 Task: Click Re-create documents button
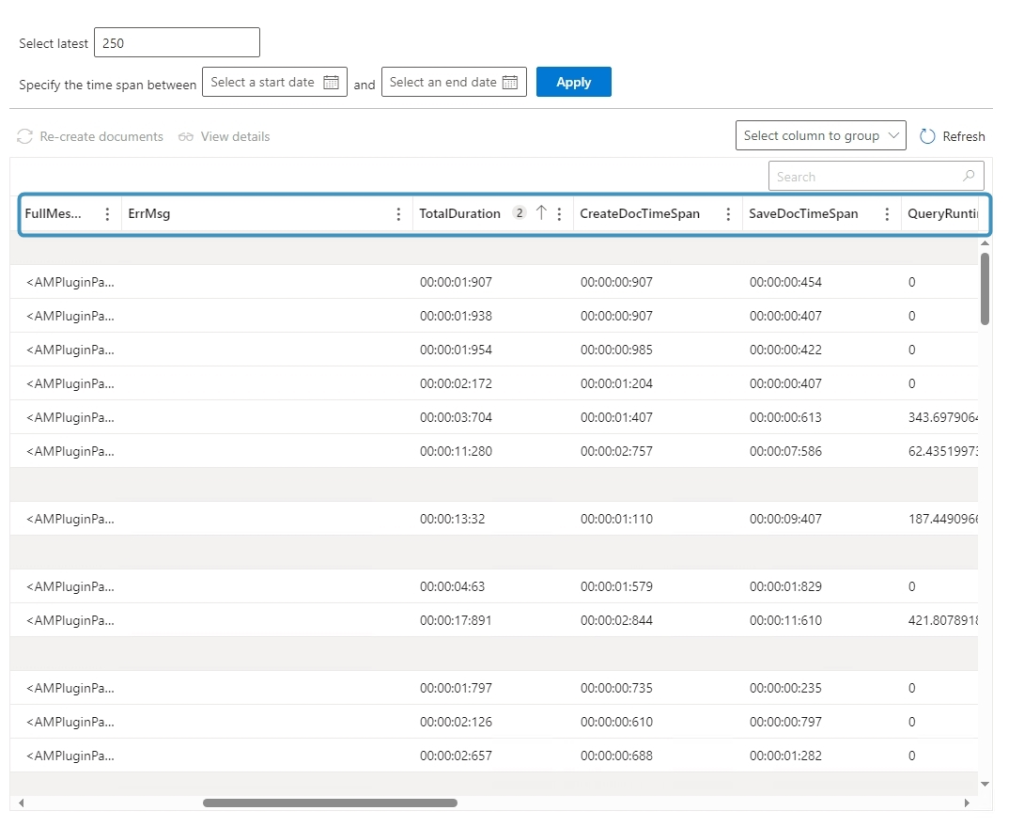pos(90,136)
